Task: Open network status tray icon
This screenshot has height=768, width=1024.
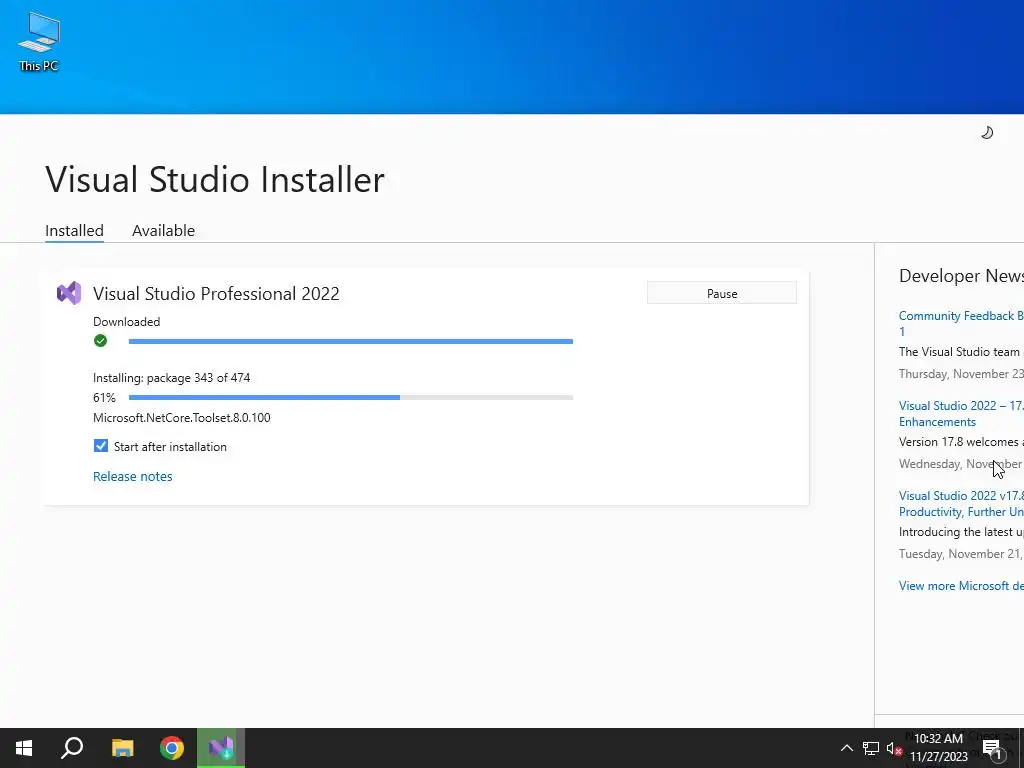Action: [871, 748]
